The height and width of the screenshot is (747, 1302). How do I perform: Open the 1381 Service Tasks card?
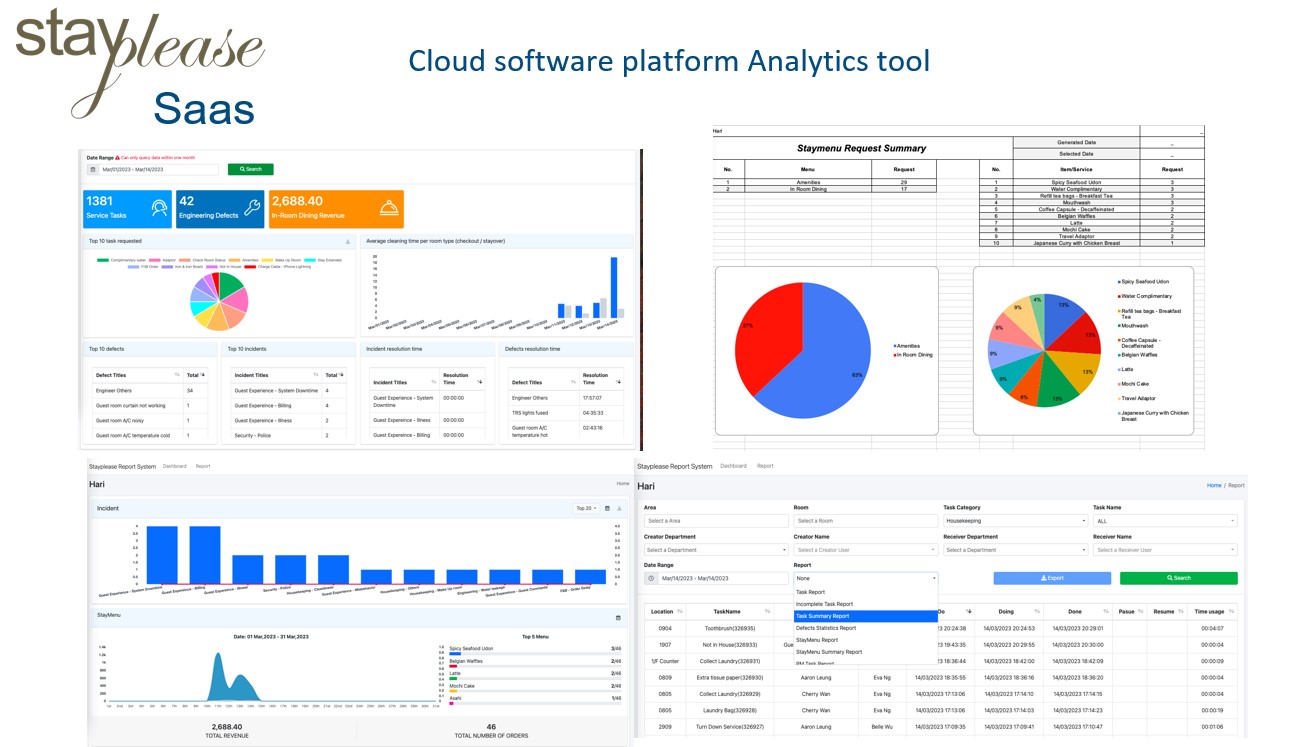click(127, 209)
